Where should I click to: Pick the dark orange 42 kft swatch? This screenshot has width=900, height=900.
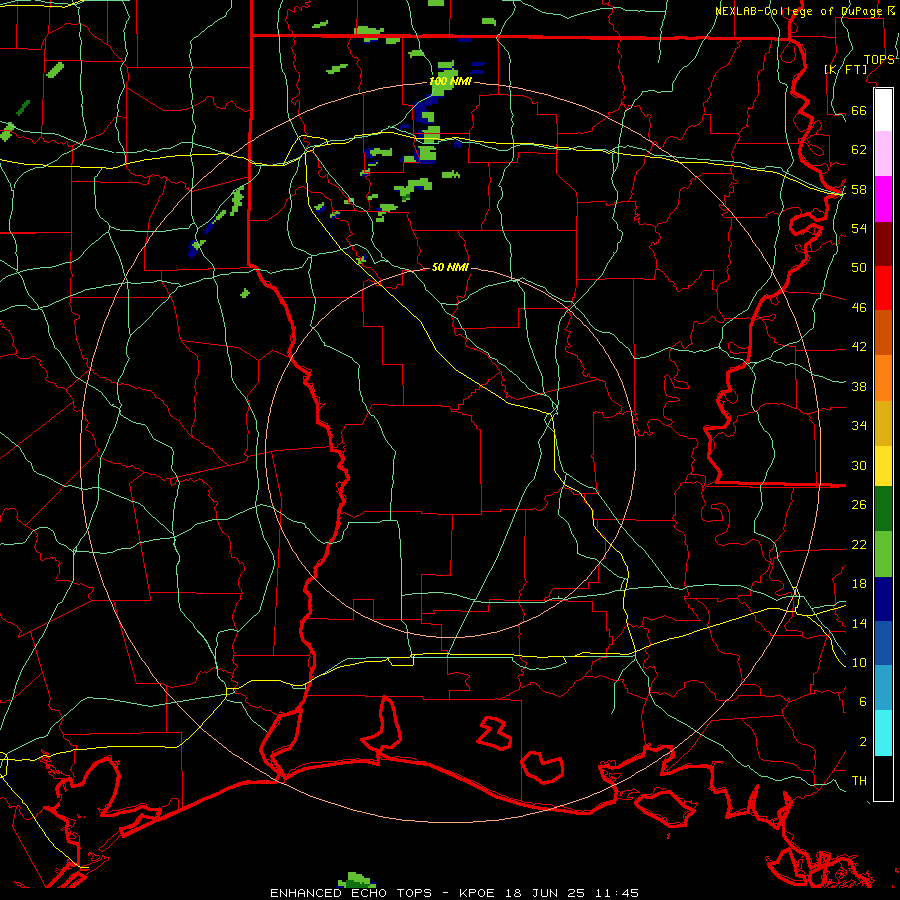tap(883, 333)
